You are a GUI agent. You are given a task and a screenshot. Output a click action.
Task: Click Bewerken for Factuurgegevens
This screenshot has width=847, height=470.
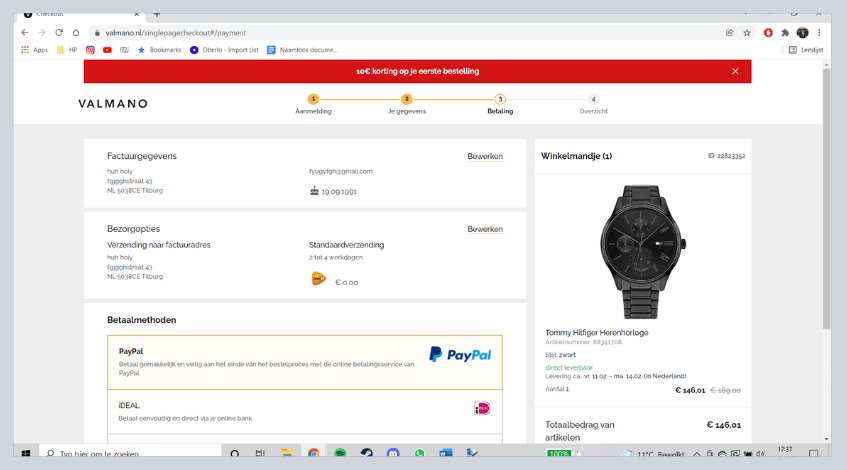[x=485, y=156]
